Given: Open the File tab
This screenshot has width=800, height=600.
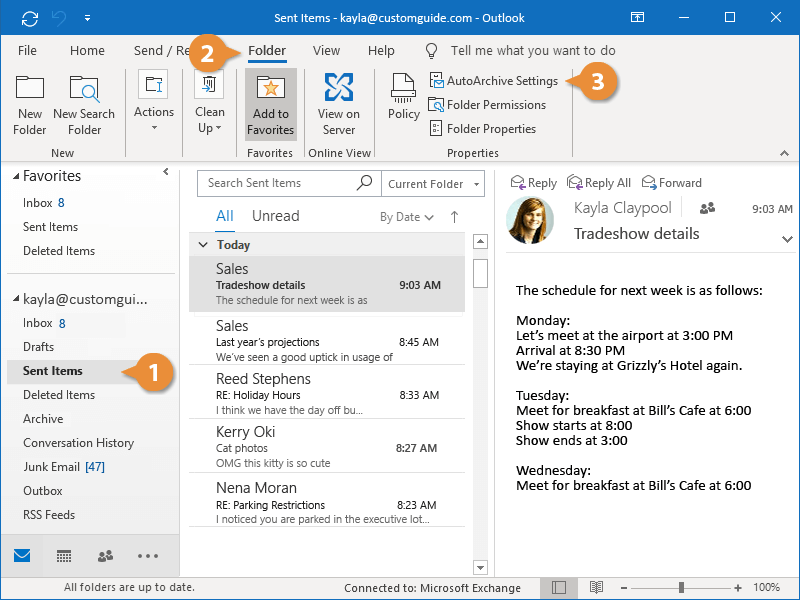Looking at the screenshot, I should click(27, 51).
